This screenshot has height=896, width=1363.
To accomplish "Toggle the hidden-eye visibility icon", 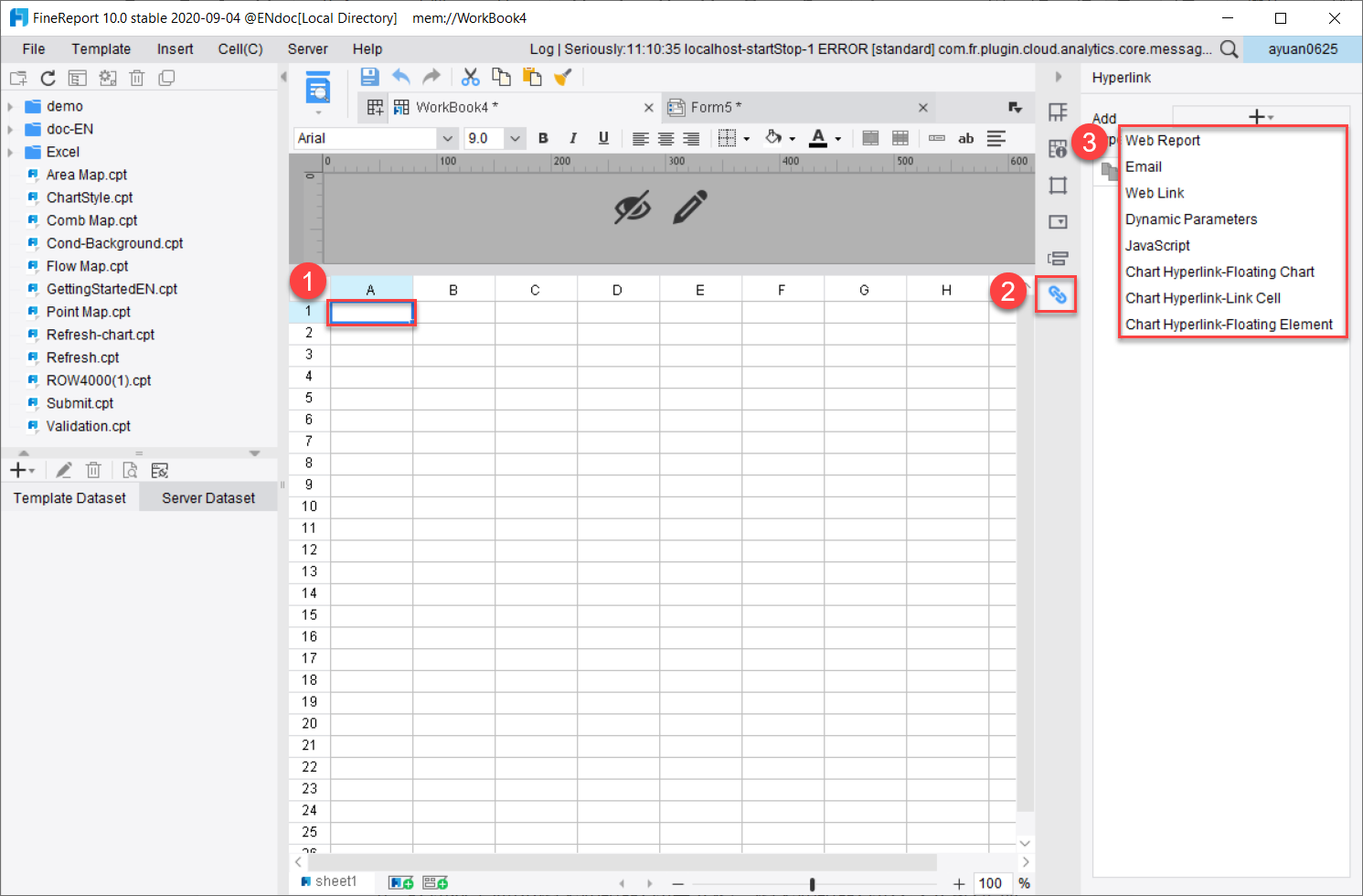I will [x=633, y=208].
